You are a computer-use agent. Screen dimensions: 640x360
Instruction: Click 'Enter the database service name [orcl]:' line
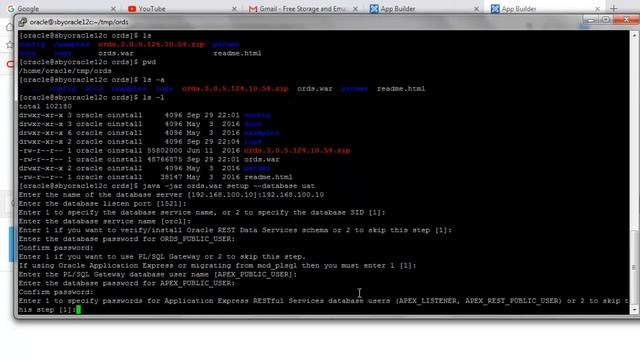[x=104, y=221]
